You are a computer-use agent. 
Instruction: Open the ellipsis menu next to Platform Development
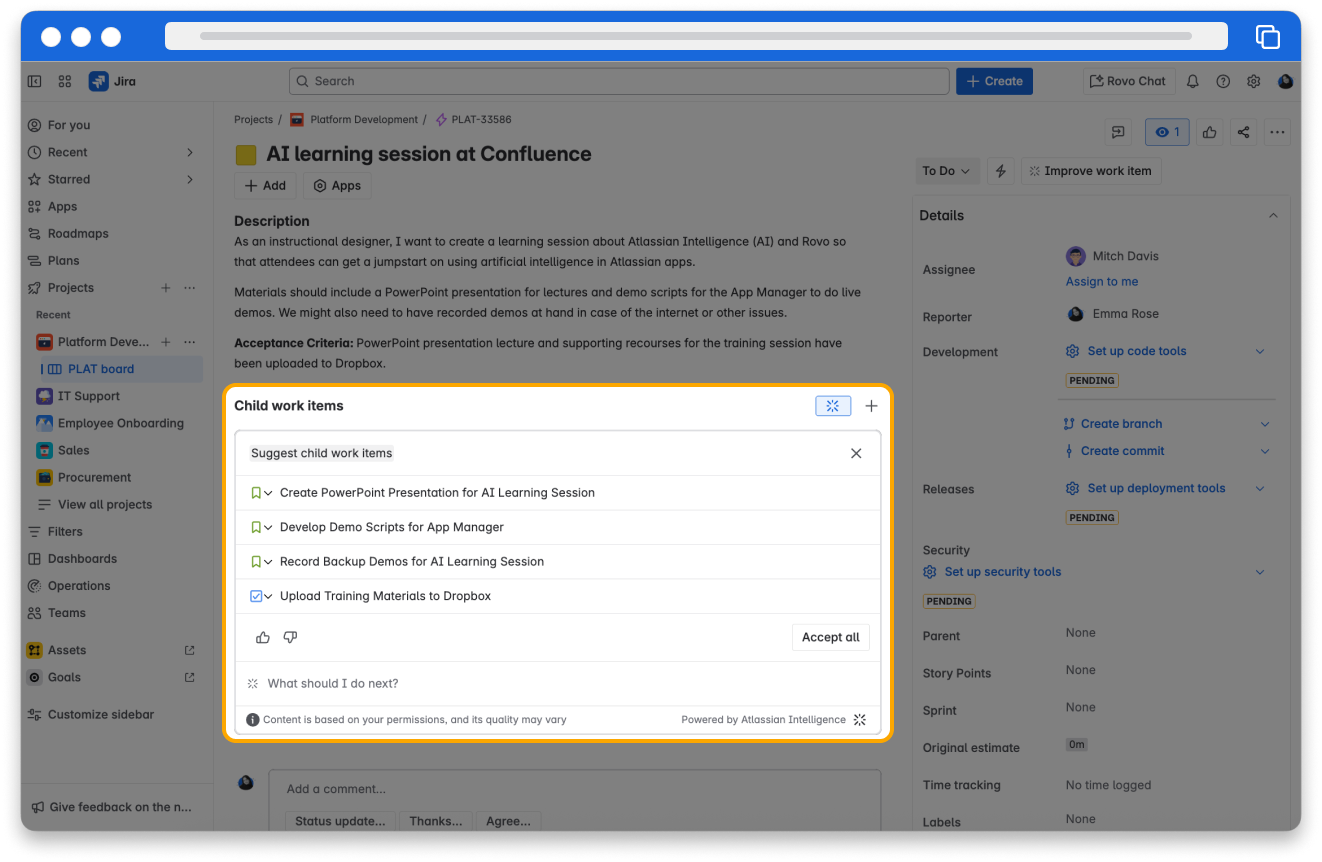(x=189, y=342)
